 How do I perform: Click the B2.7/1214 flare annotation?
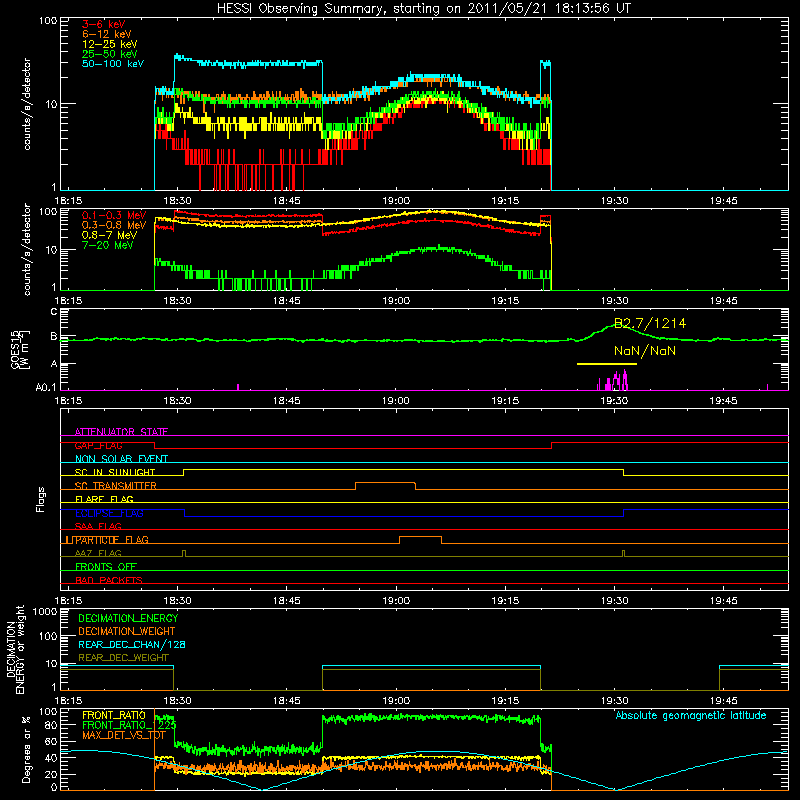pos(649,323)
